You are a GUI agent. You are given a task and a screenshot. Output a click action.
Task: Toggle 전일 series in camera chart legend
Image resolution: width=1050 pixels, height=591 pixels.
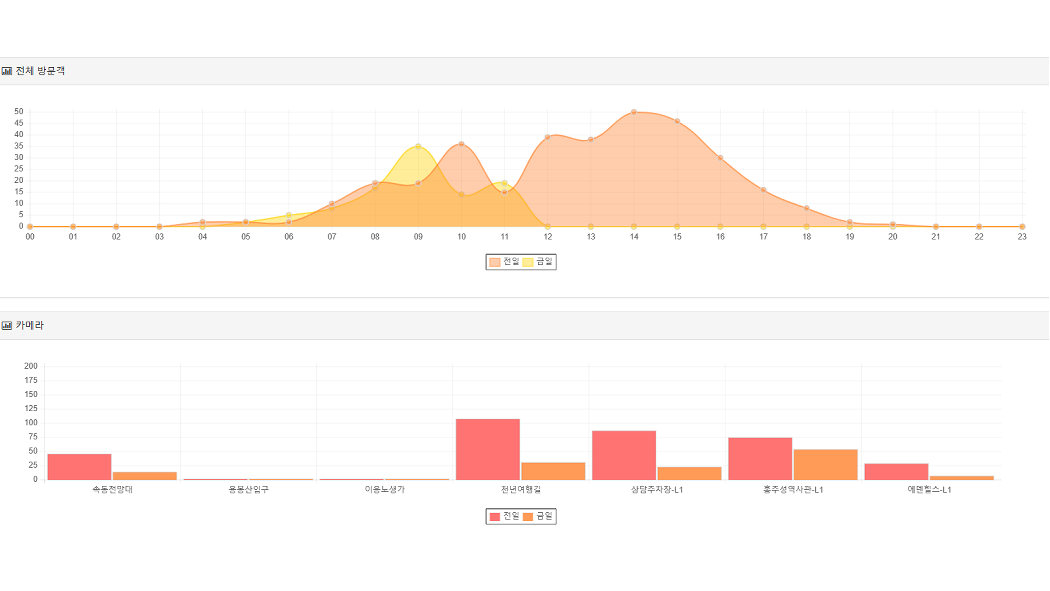point(504,516)
